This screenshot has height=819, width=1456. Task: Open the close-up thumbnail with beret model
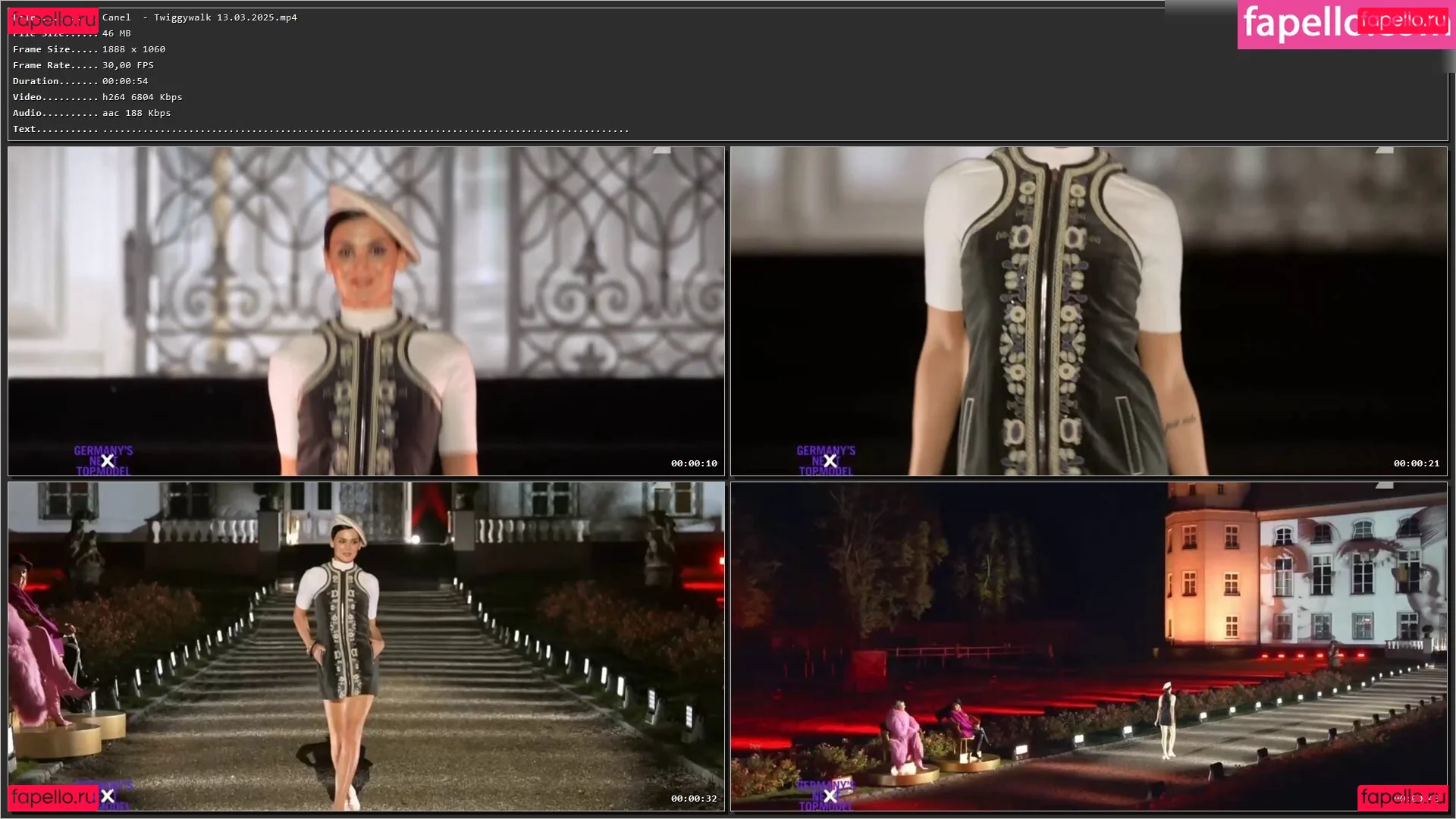tap(366, 311)
